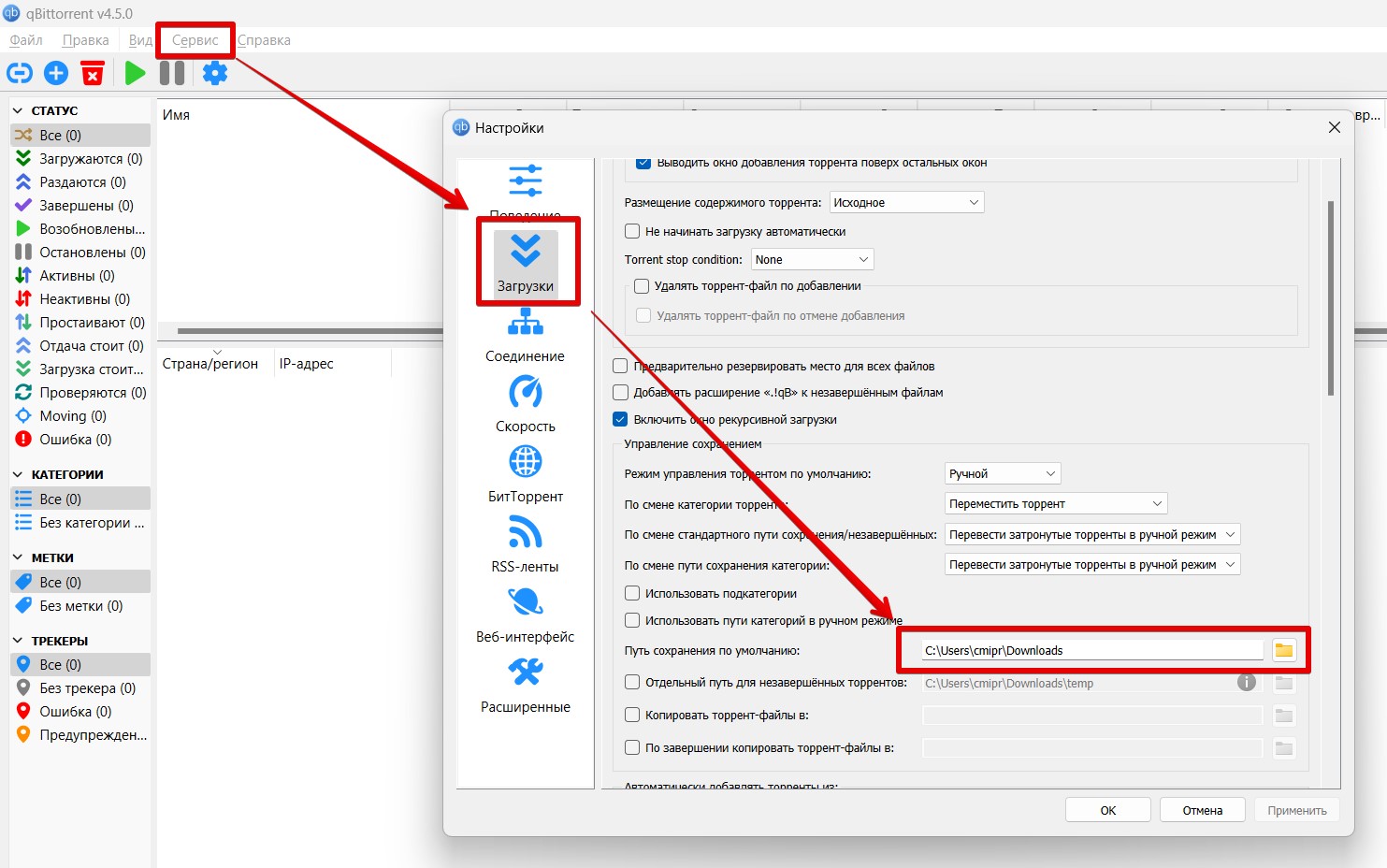Enable Использовать пути категорий в ручном режиме

click(x=632, y=620)
